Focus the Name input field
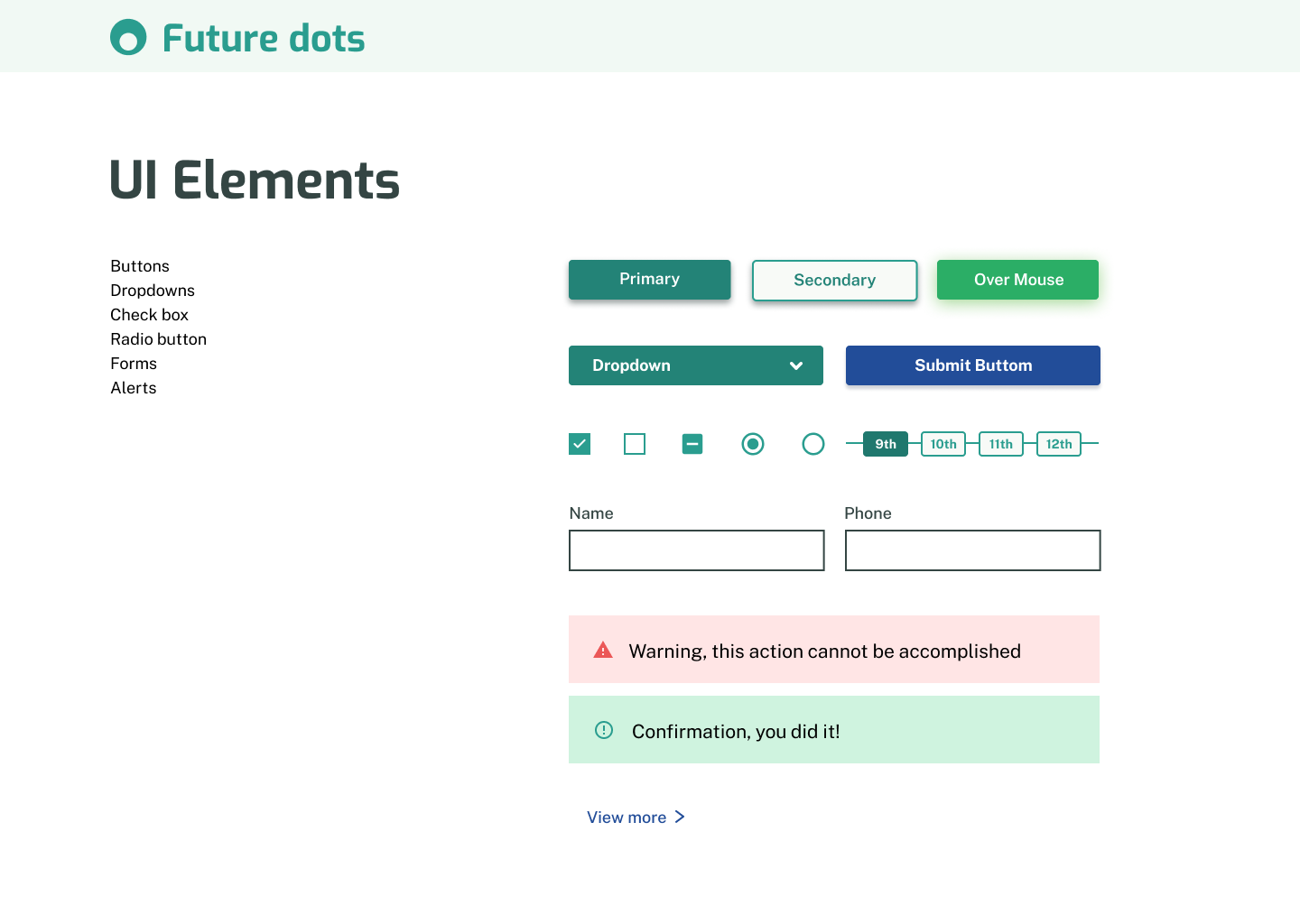Viewport: 1300px width, 924px height. tap(697, 550)
